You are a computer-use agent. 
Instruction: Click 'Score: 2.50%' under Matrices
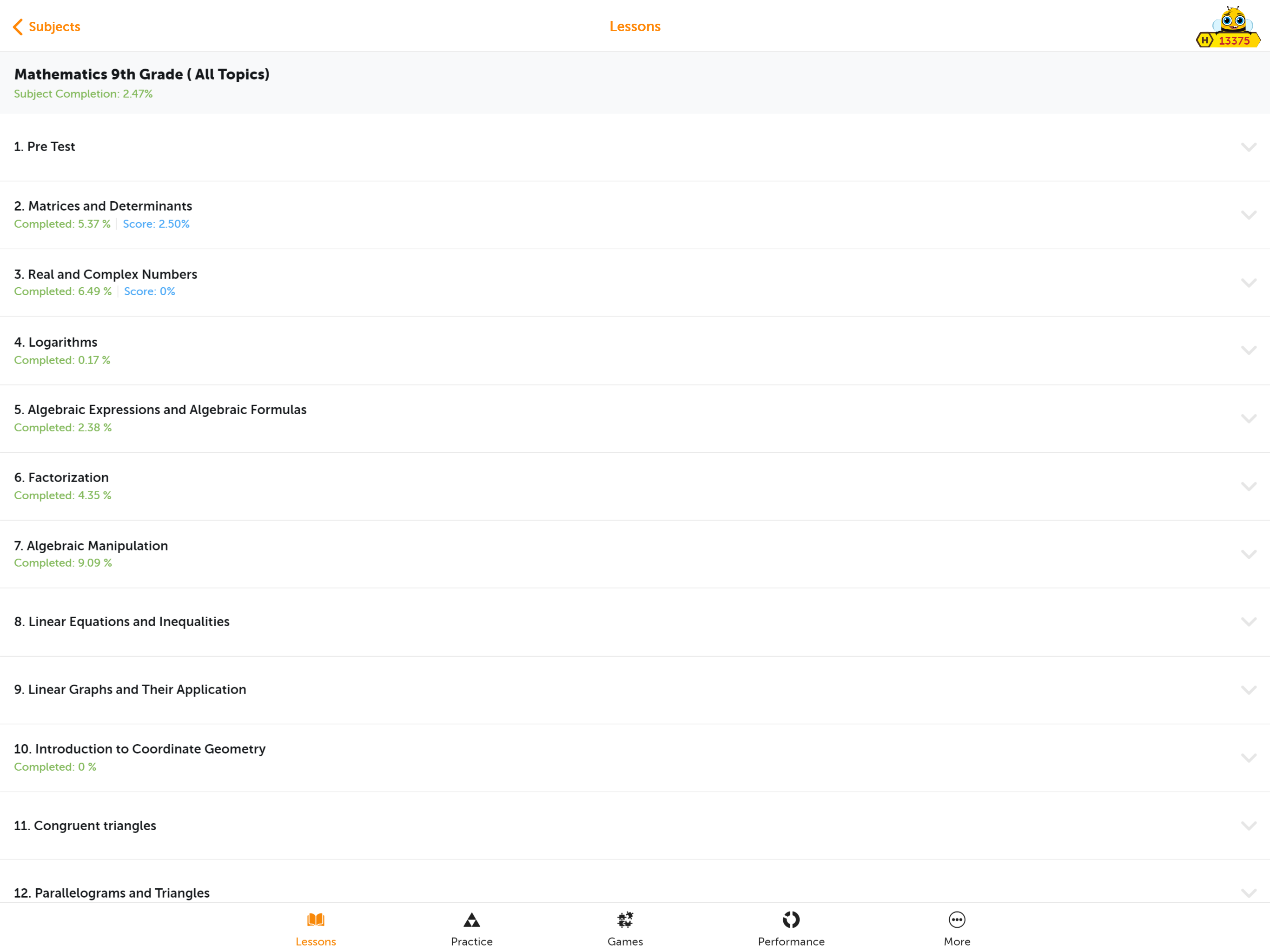[156, 224]
